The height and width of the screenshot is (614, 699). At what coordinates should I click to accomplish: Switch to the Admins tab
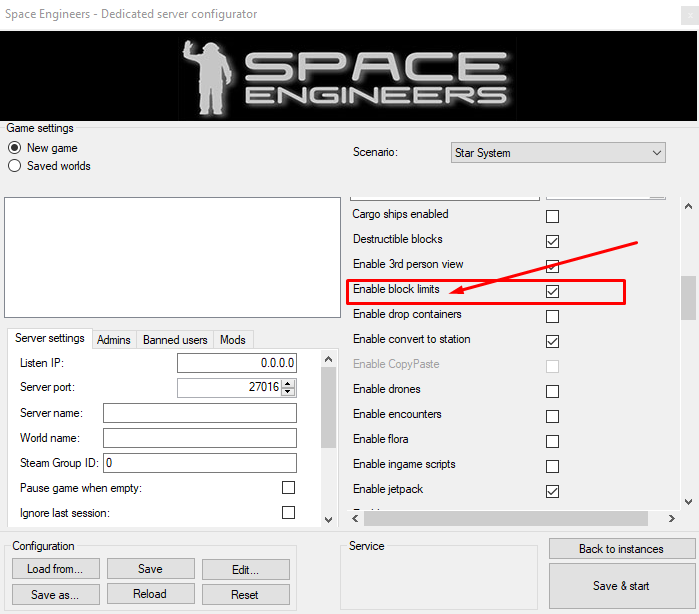click(113, 340)
